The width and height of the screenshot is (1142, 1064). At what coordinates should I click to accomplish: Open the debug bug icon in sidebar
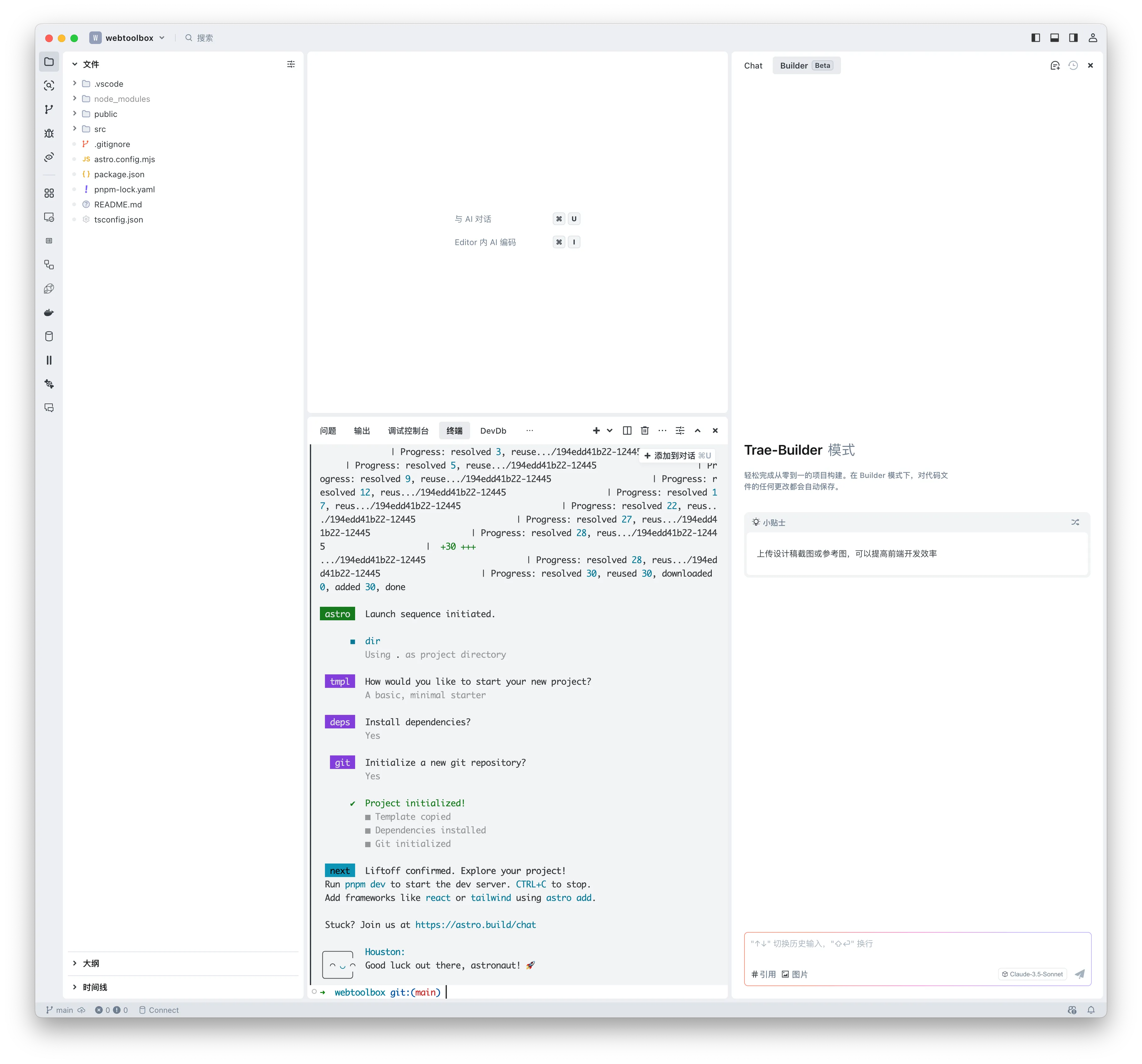pos(49,133)
